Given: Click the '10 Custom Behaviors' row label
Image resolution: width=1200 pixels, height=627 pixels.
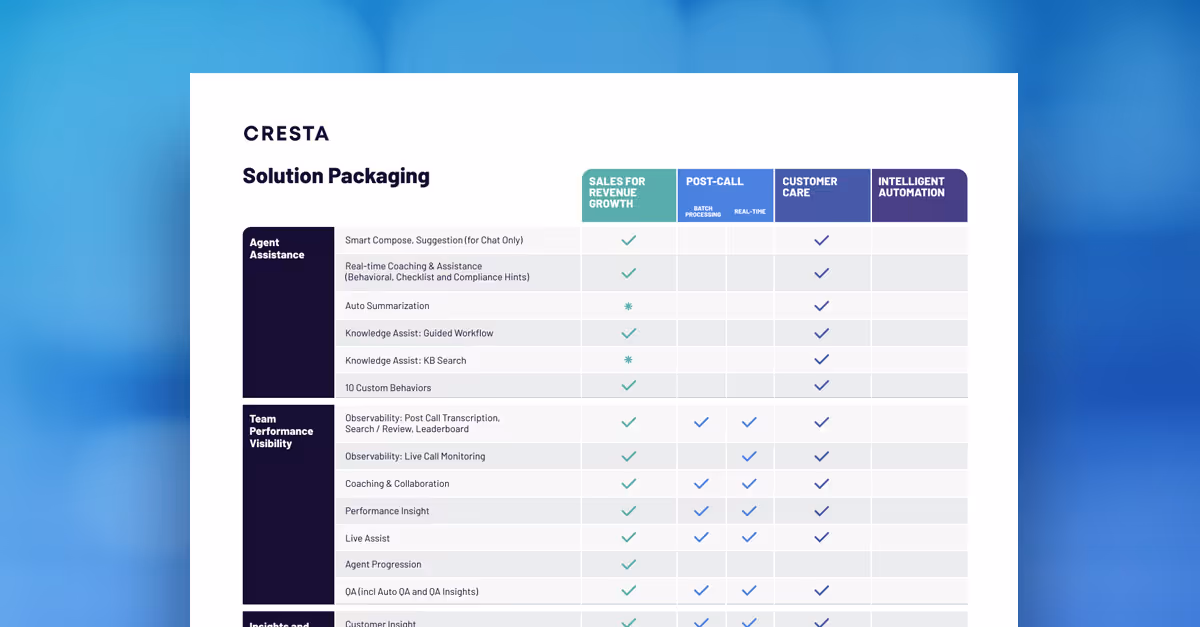Looking at the screenshot, I should 388,387.
